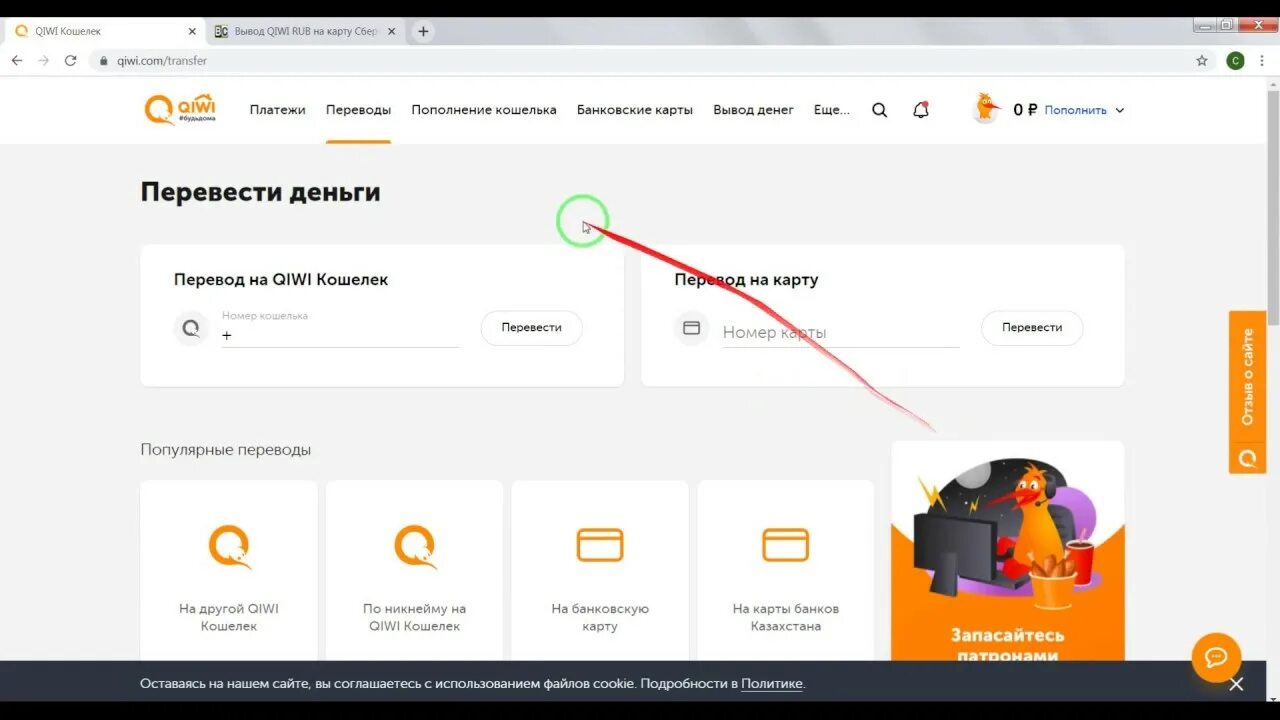Open the Chrome profile avatar
Viewport: 1280px width, 720px height.
click(1236, 60)
